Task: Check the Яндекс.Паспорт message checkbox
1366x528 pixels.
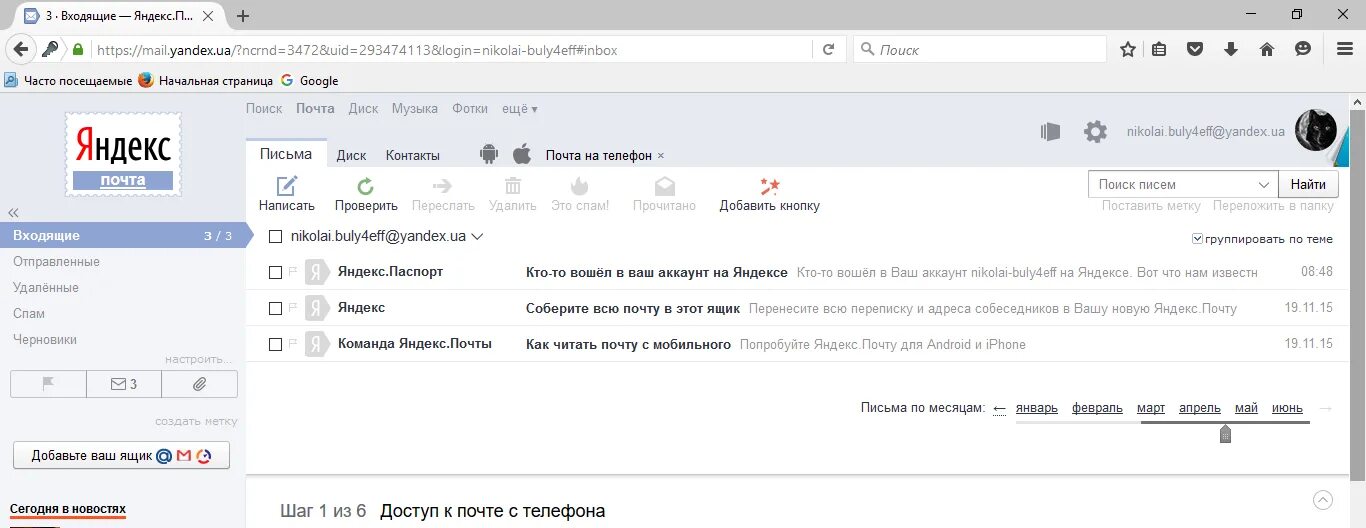Action: point(276,272)
